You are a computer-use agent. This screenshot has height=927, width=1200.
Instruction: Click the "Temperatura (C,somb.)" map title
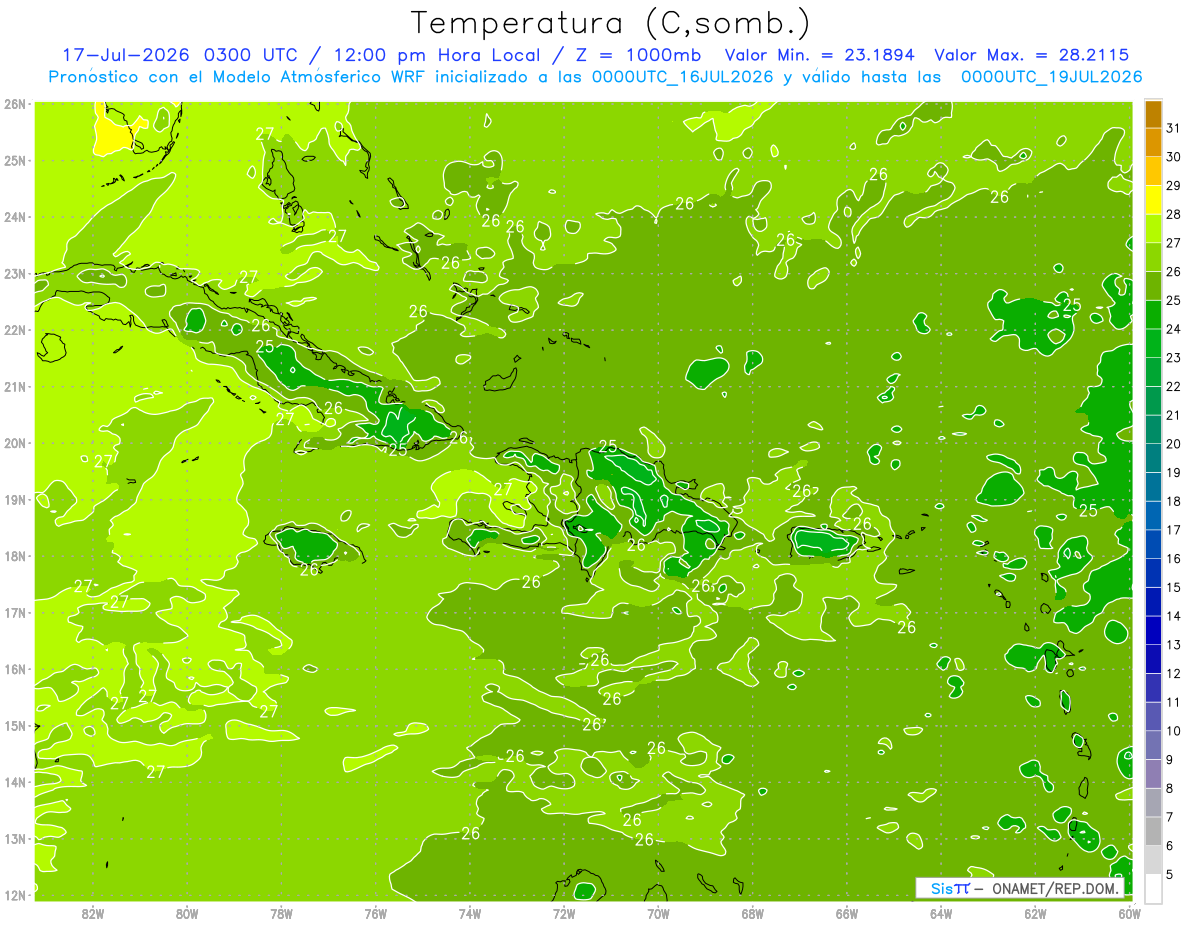coord(610,23)
